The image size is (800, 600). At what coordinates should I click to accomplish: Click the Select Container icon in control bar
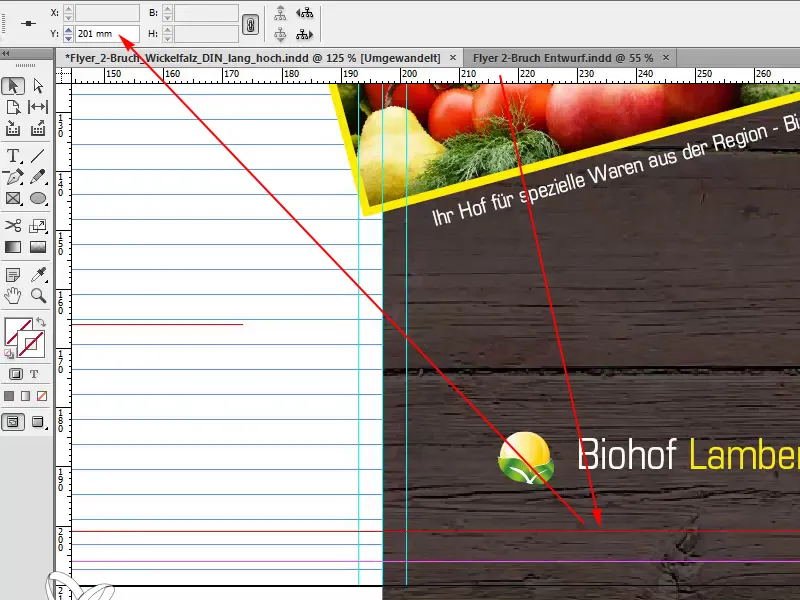[280, 13]
